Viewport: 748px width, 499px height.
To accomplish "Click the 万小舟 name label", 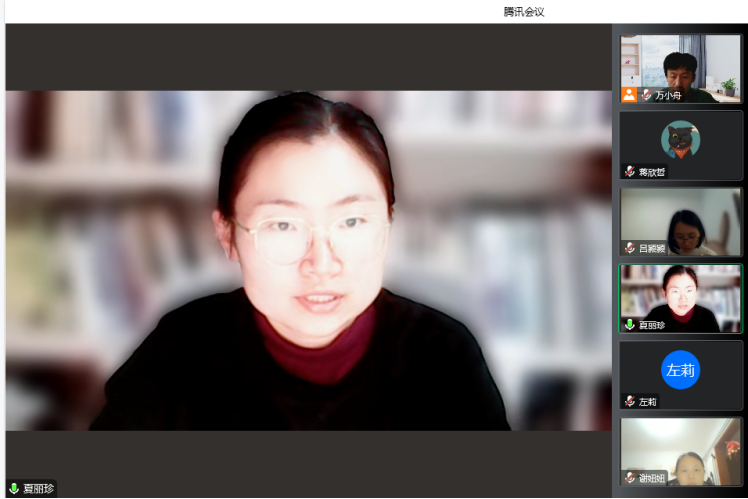I will (668, 96).
